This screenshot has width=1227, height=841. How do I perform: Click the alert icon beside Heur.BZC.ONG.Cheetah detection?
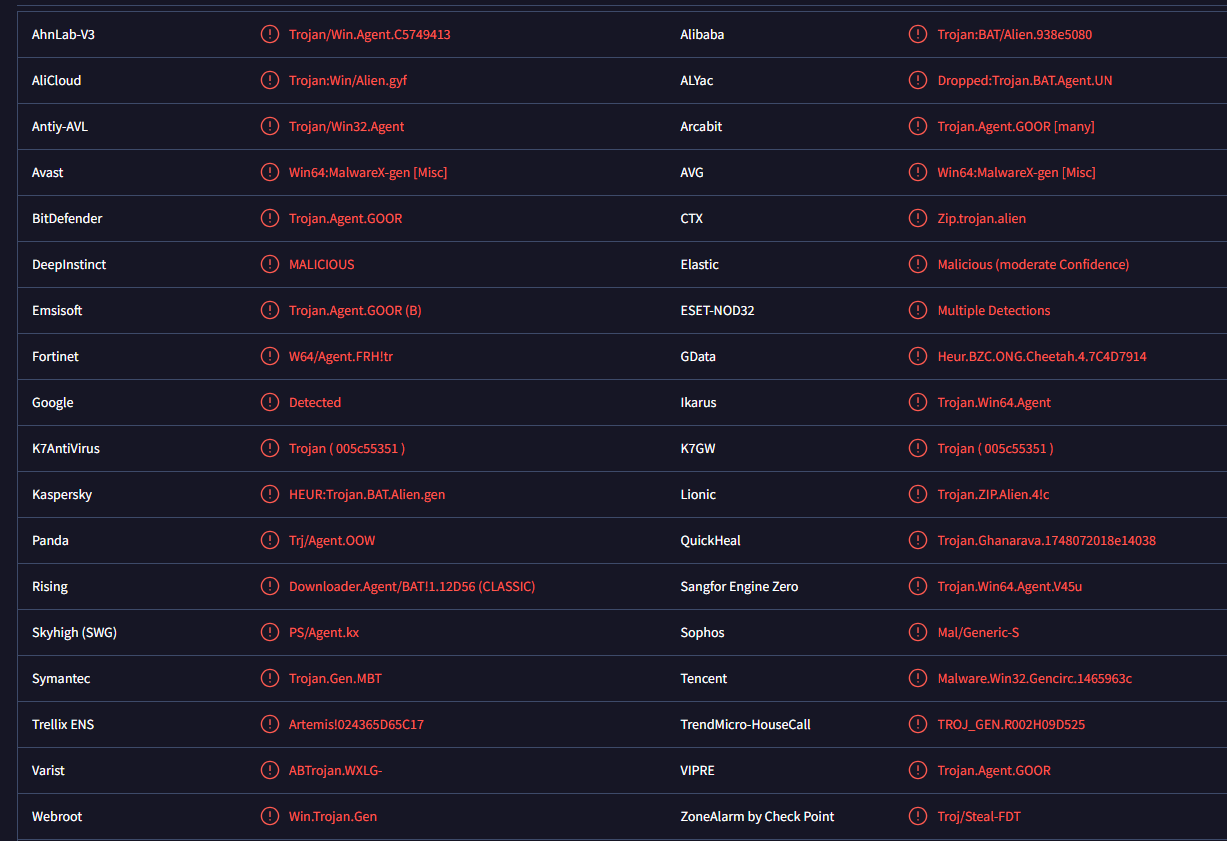(918, 356)
